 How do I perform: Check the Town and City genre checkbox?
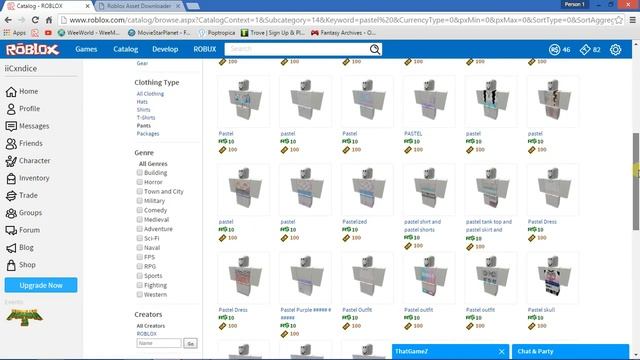click(x=140, y=191)
